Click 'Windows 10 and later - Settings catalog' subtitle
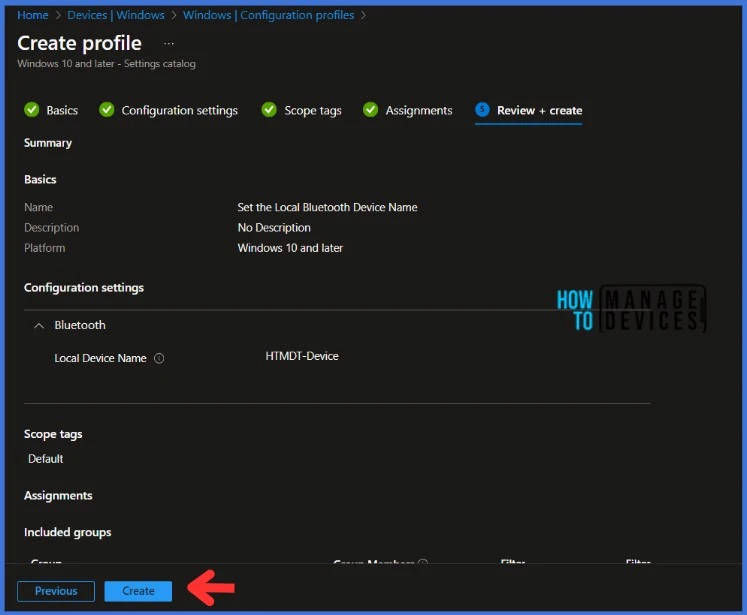The width and height of the screenshot is (747, 615). (x=106, y=64)
